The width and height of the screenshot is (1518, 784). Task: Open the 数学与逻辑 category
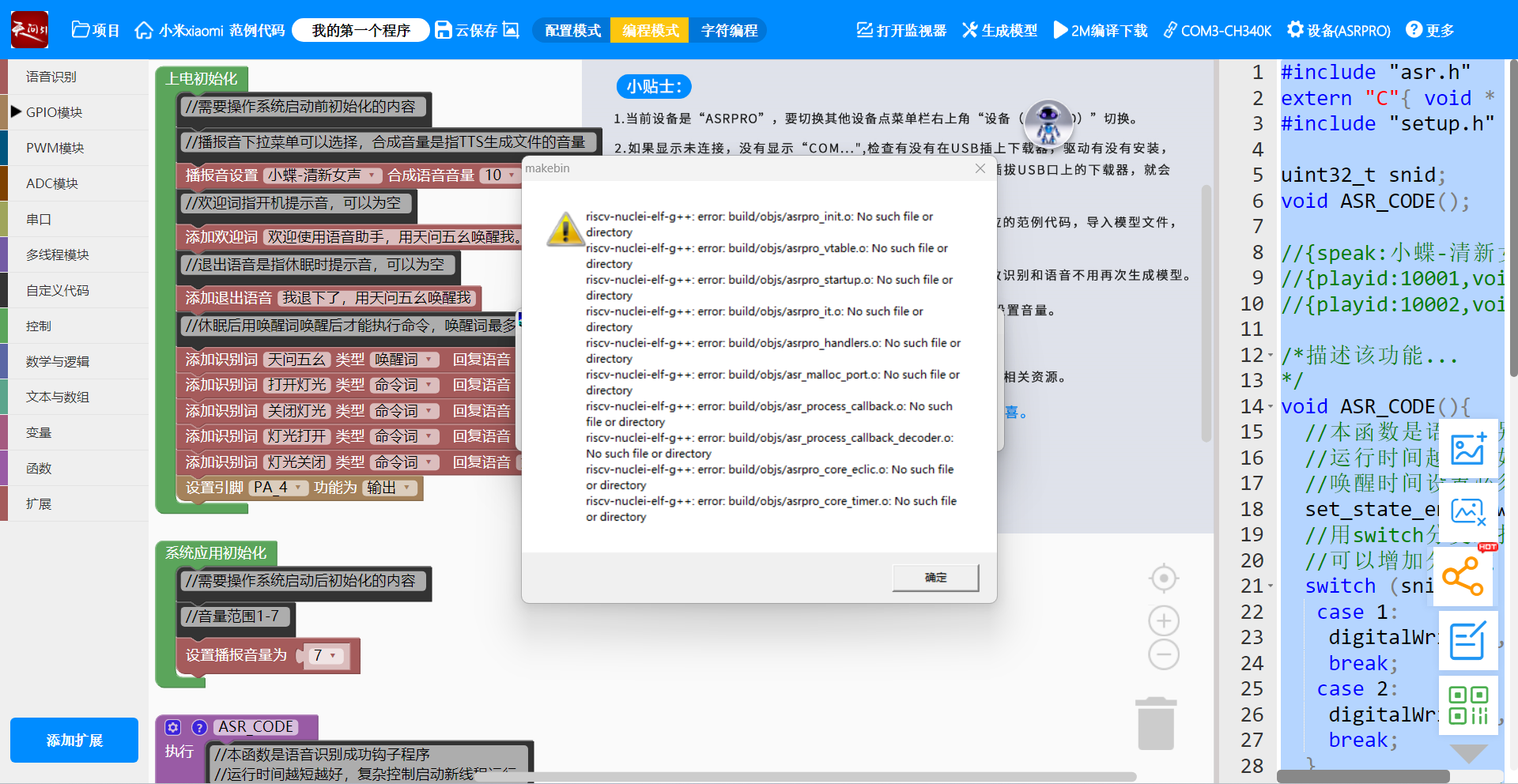point(74,361)
